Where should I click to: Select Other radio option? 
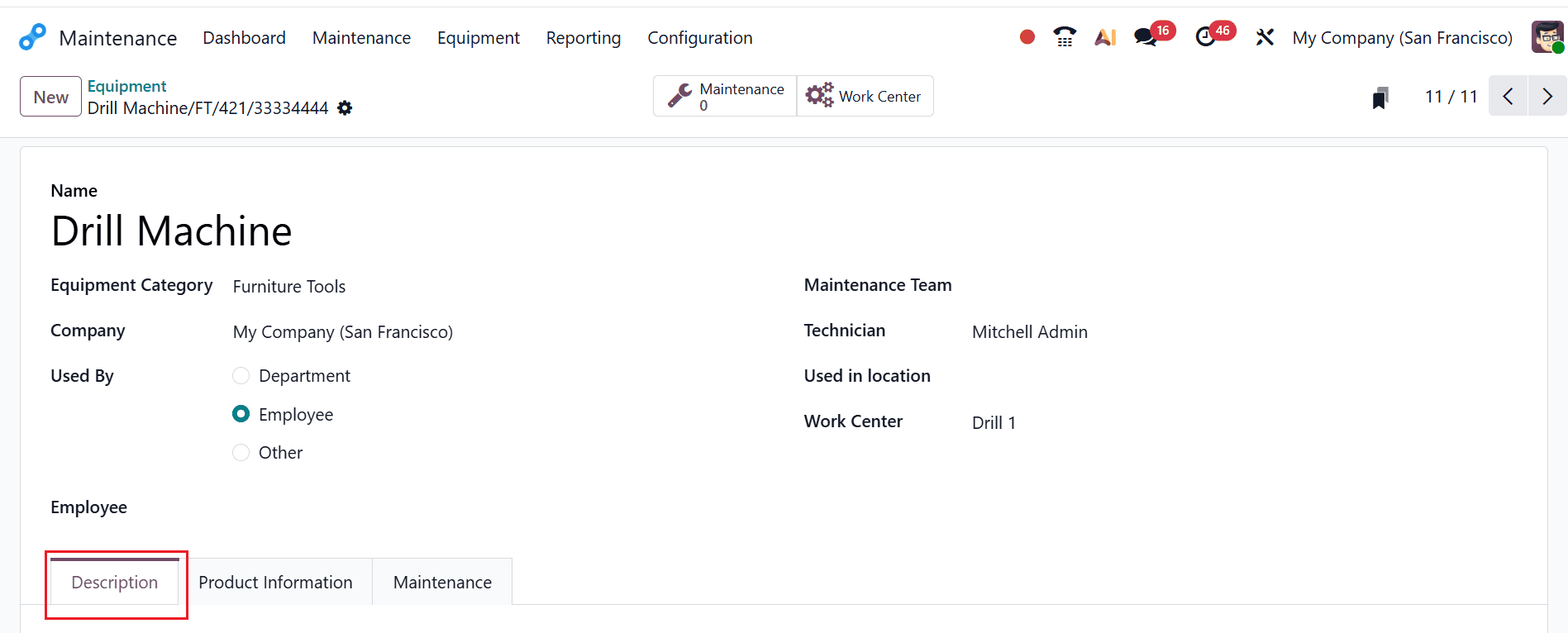point(241,453)
